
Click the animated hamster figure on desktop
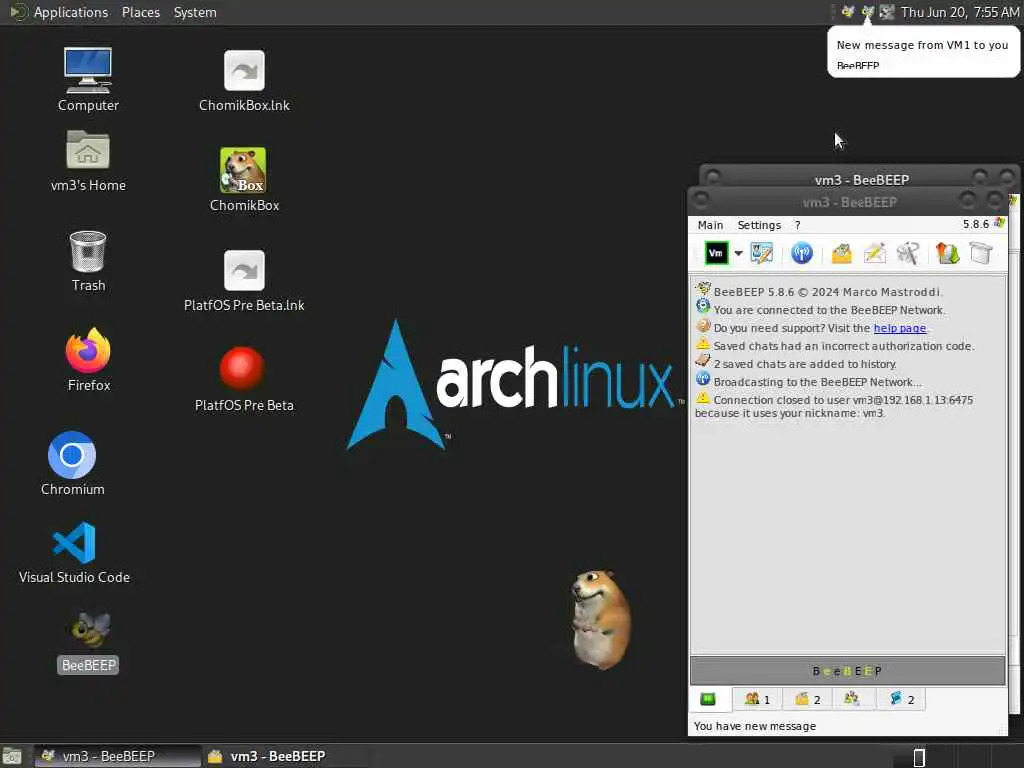coord(601,619)
